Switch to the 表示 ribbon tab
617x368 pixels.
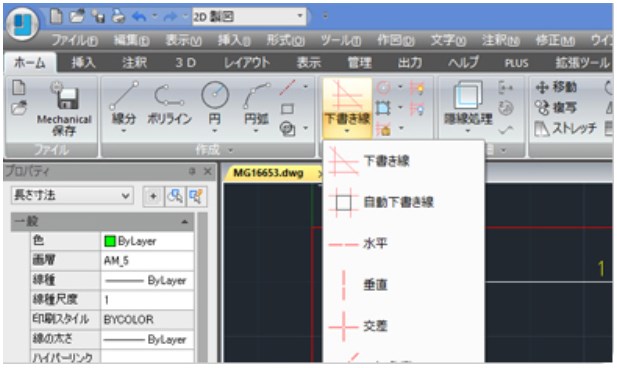pos(308,63)
